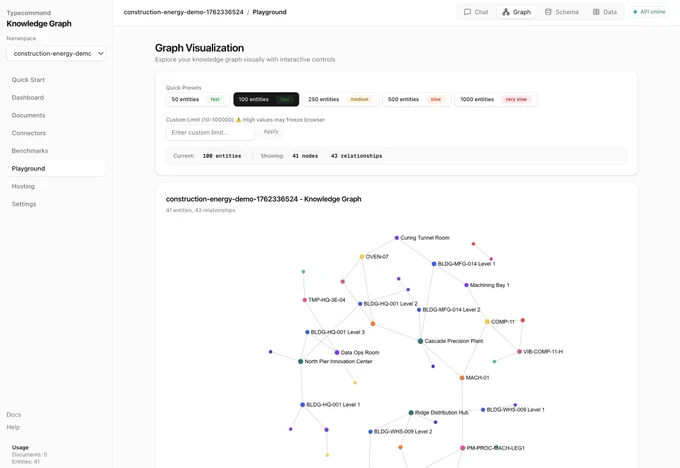Click the API online status indicator

click(649, 12)
